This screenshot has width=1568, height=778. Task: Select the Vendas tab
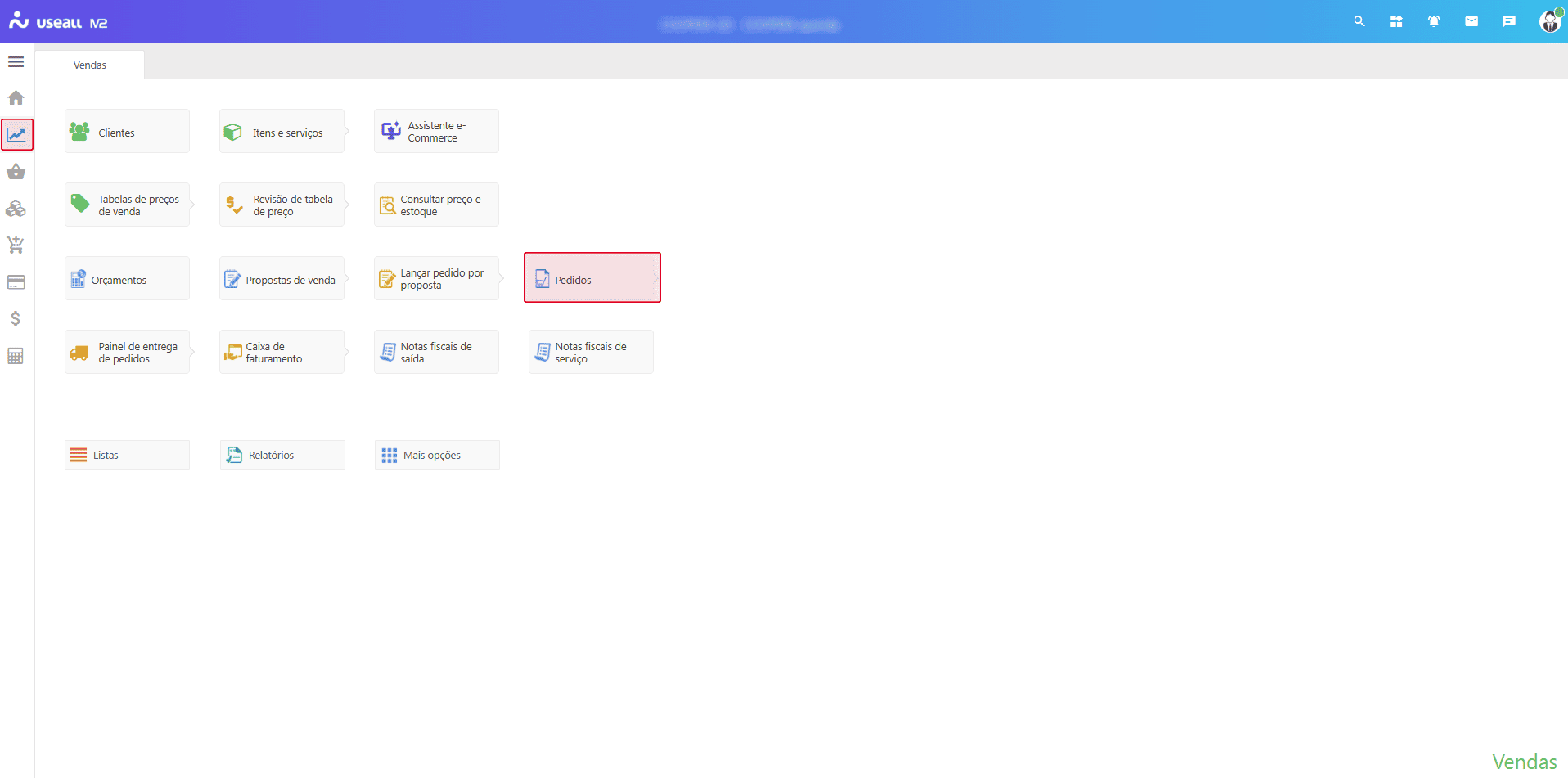pyautogui.click(x=90, y=65)
